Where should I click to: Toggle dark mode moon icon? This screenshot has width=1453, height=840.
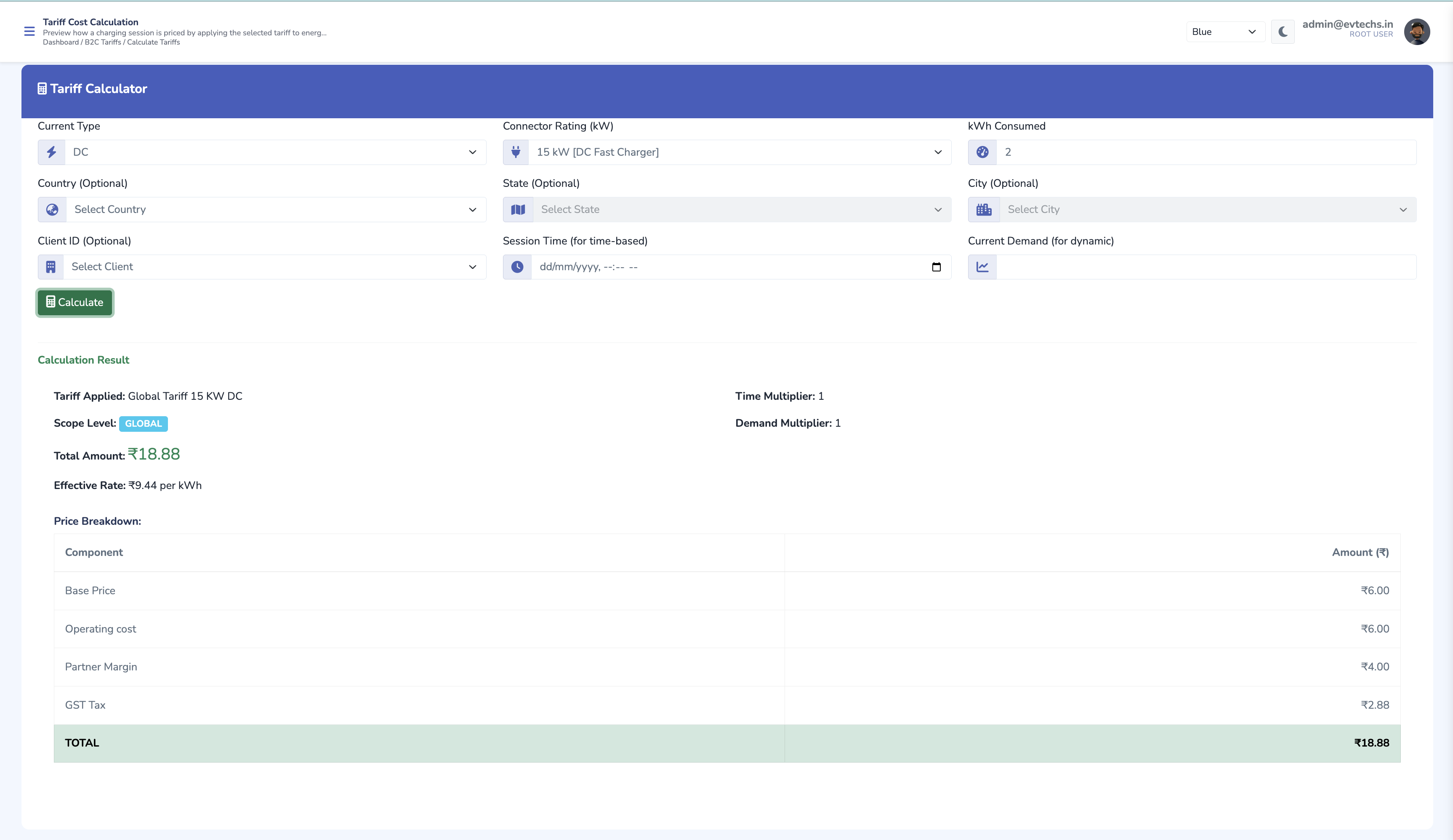coord(1283,32)
